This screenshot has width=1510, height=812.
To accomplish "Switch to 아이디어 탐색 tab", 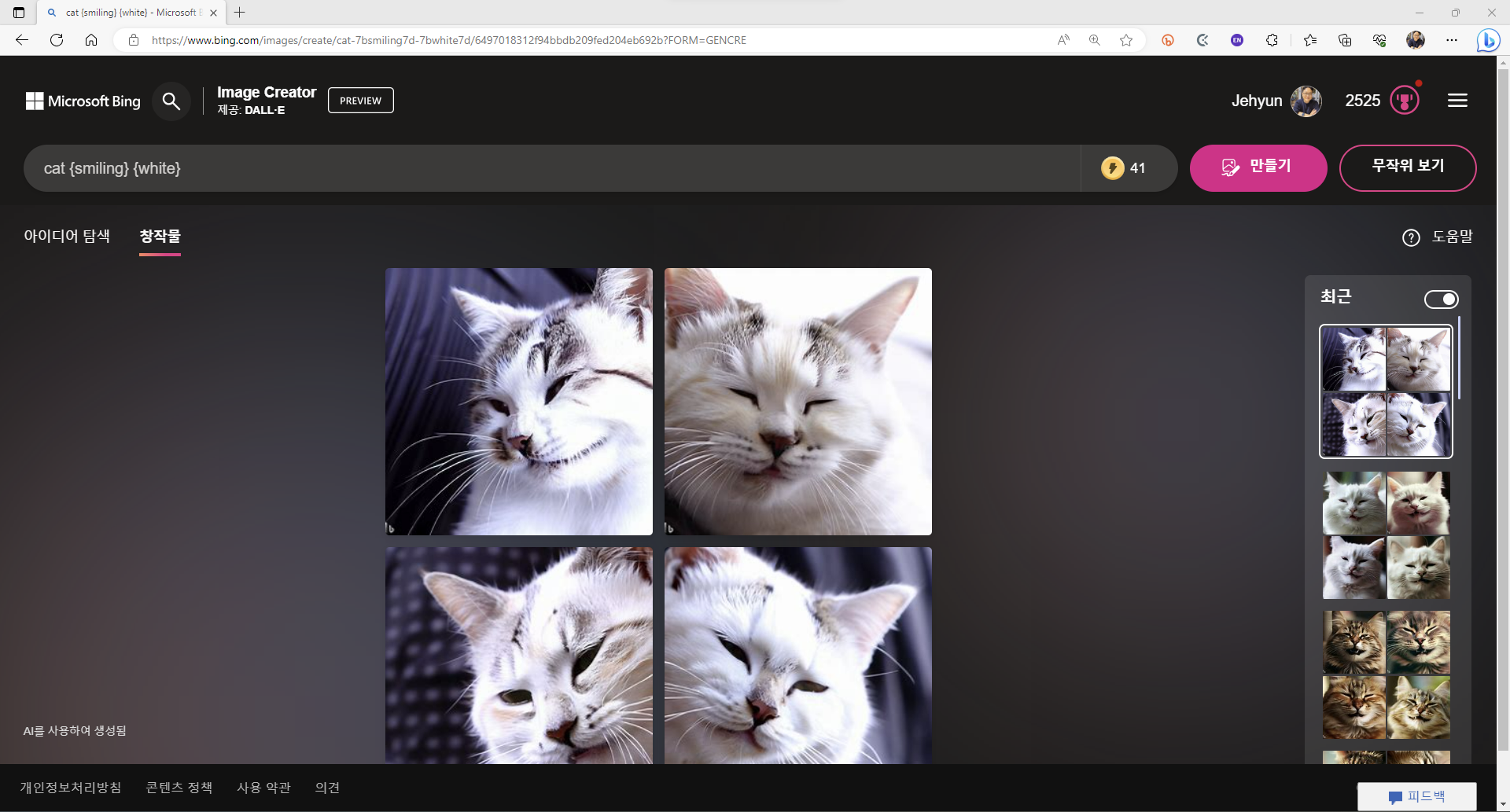I will [x=67, y=236].
